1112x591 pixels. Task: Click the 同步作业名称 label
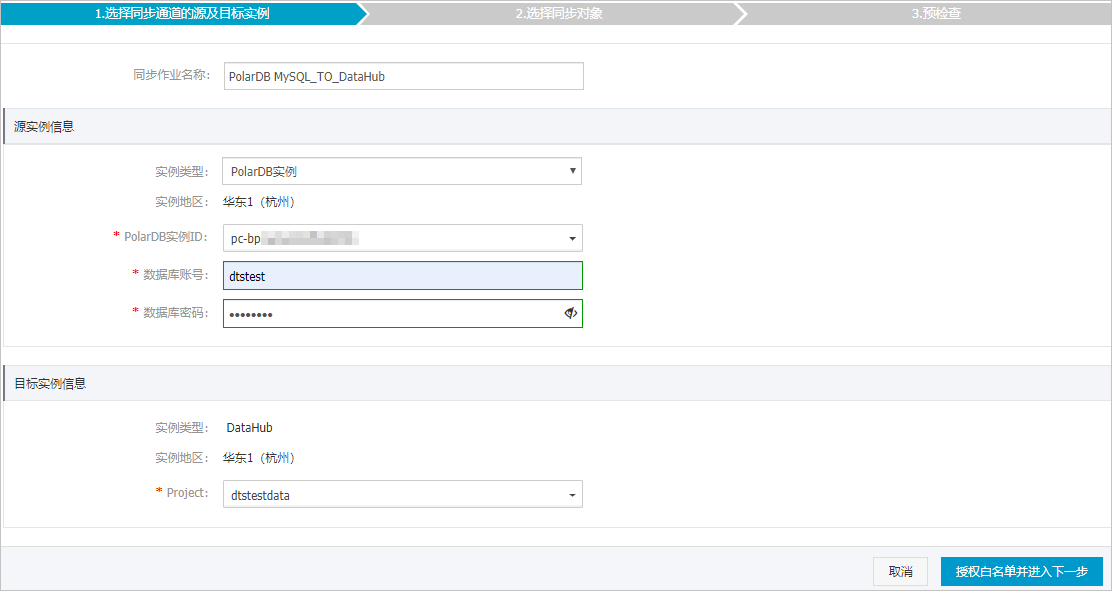[x=172, y=75]
